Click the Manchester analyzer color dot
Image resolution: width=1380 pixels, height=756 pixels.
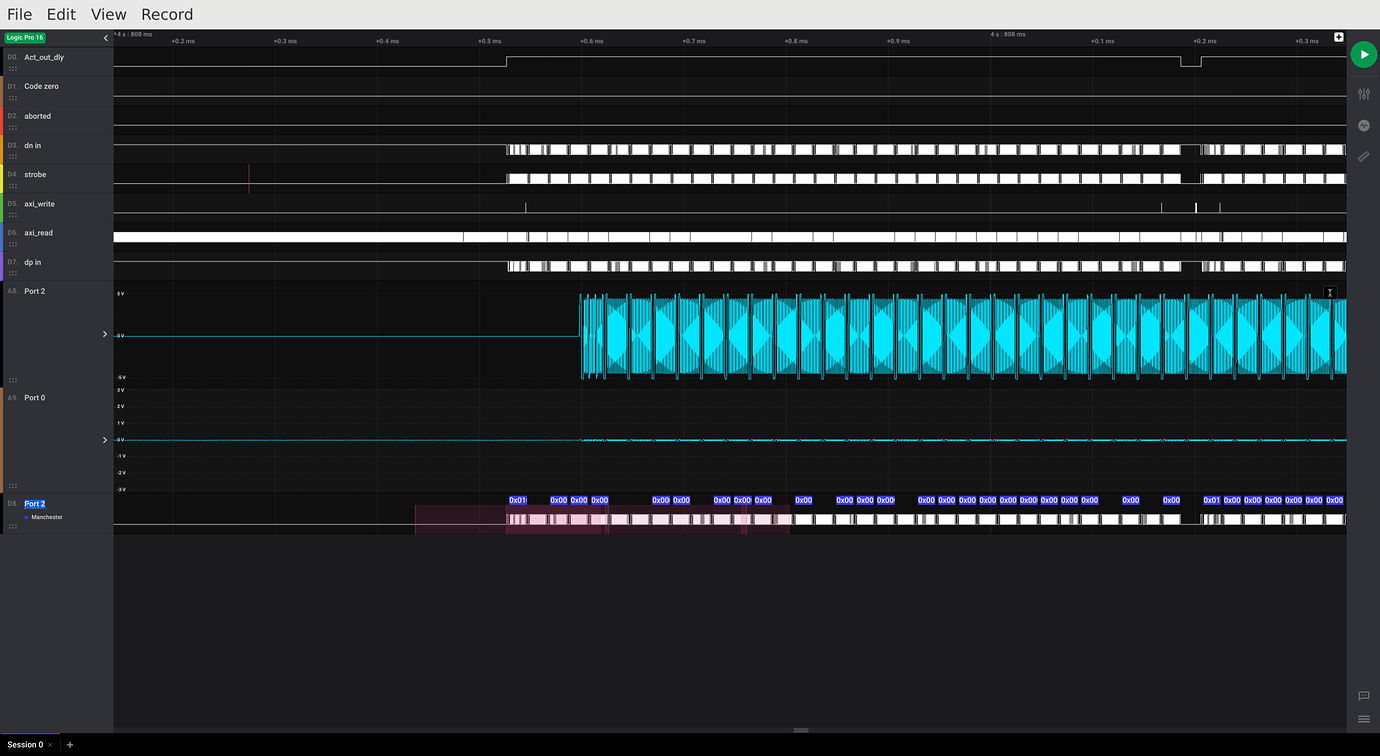pos(25,517)
